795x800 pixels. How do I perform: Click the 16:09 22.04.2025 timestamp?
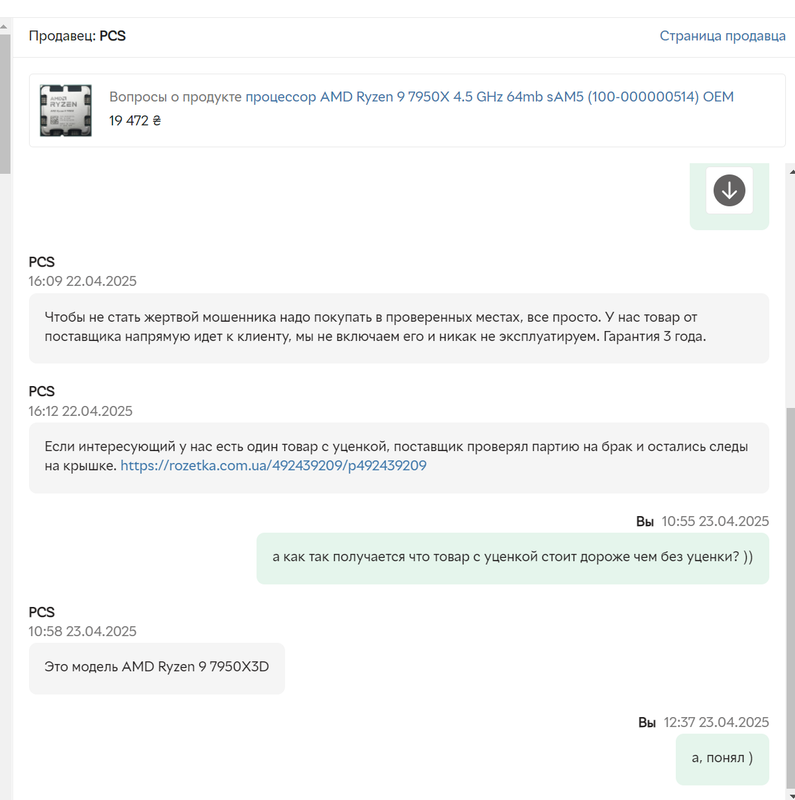[x=82, y=281]
